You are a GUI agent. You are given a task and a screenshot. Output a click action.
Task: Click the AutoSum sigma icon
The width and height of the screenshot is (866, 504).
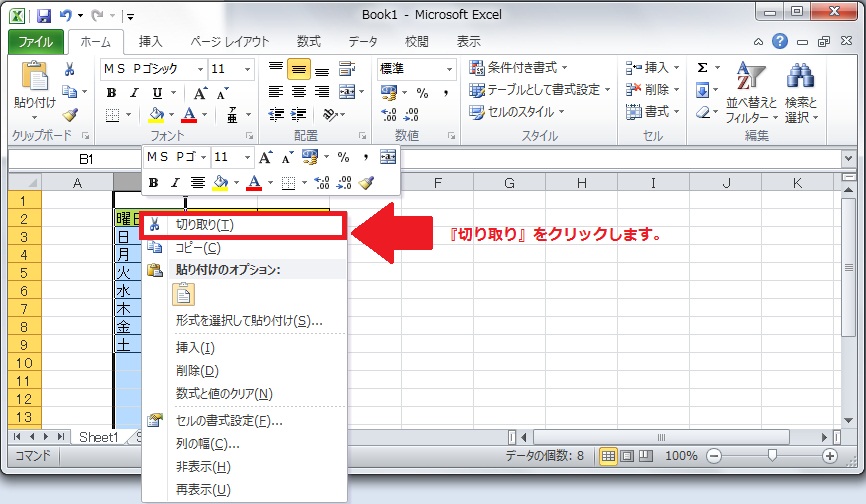tap(703, 67)
